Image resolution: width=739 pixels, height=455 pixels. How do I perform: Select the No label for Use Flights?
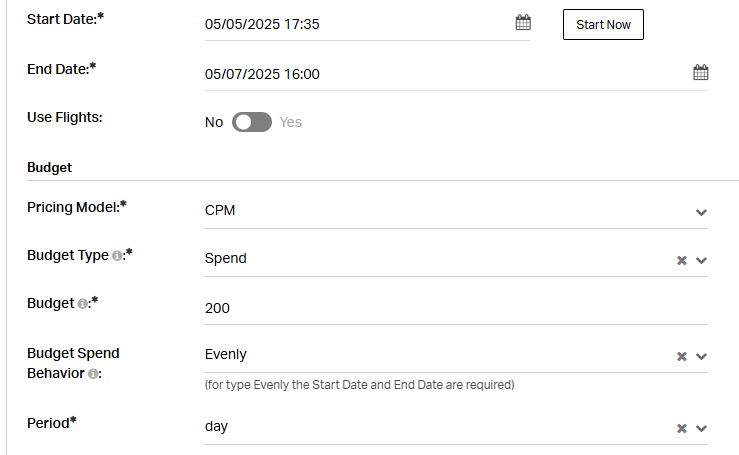tap(214, 122)
